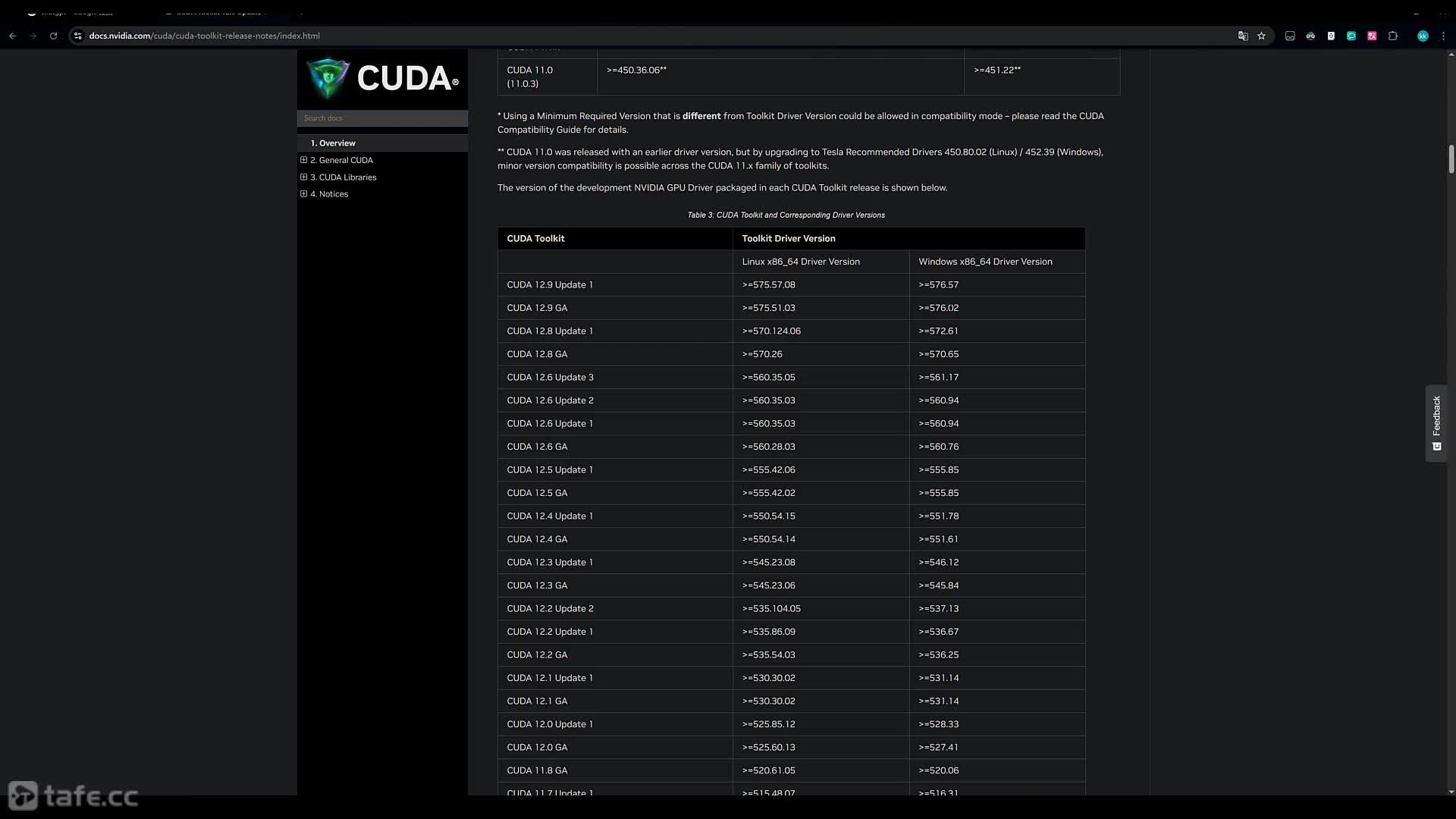The width and height of the screenshot is (1456, 819).
Task: Click the CUDA 11.8 GA row
Action: coord(791,770)
